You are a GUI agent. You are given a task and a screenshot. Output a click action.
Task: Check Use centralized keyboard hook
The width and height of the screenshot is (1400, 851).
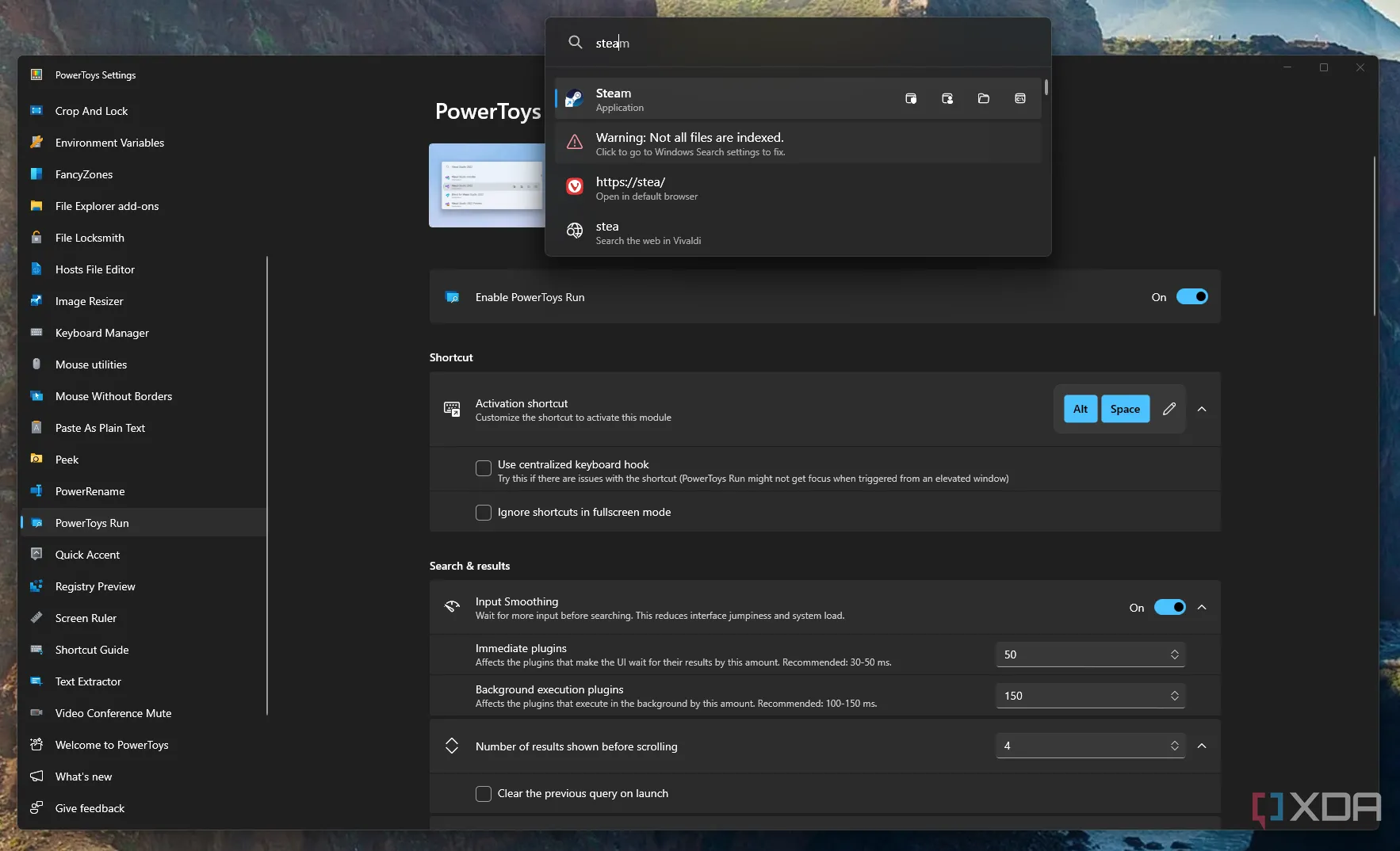click(483, 468)
